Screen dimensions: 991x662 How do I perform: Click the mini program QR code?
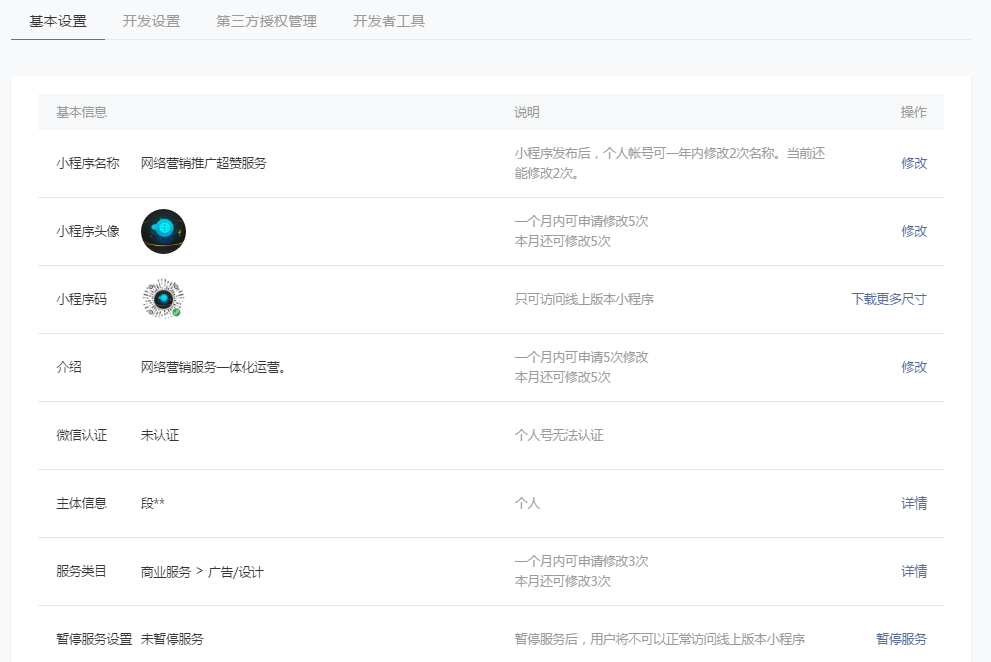click(x=163, y=298)
